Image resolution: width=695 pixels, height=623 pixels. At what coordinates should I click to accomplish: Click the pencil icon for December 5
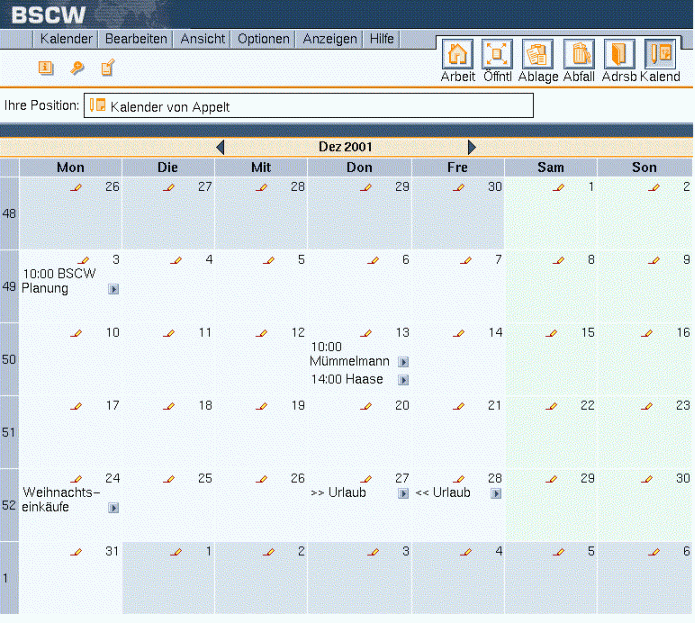click(x=269, y=261)
